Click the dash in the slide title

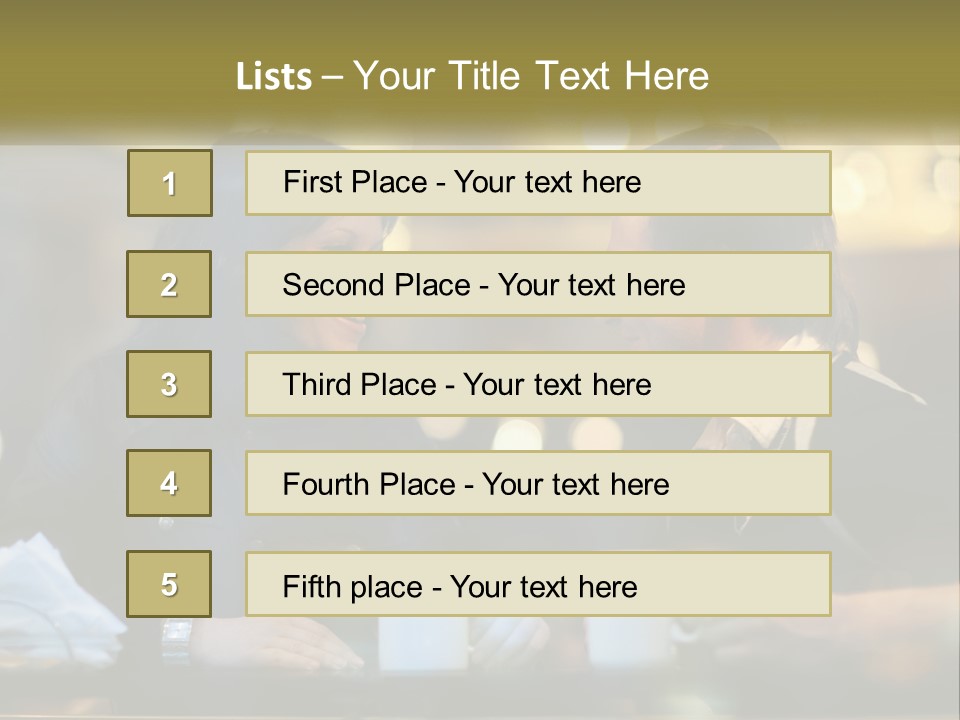pos(332,76)
